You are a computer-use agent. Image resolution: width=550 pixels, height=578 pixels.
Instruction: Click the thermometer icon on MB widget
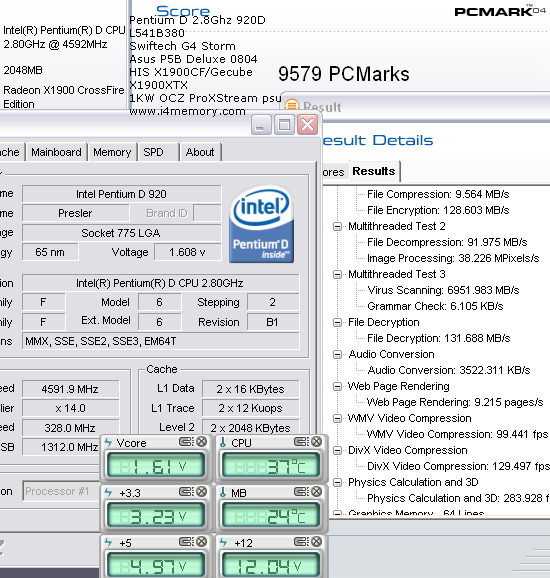[223, 492]
